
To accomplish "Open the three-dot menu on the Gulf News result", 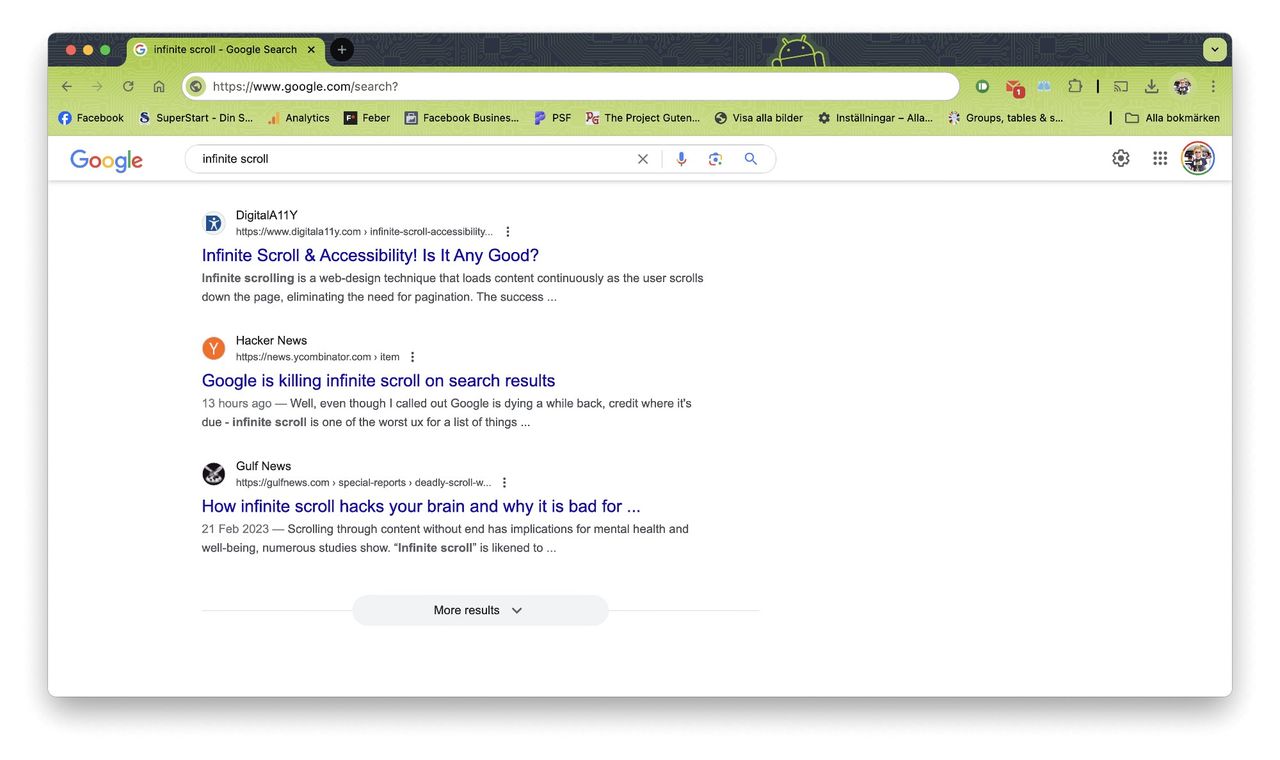I will pyautogui.click(x=504, y=482).
